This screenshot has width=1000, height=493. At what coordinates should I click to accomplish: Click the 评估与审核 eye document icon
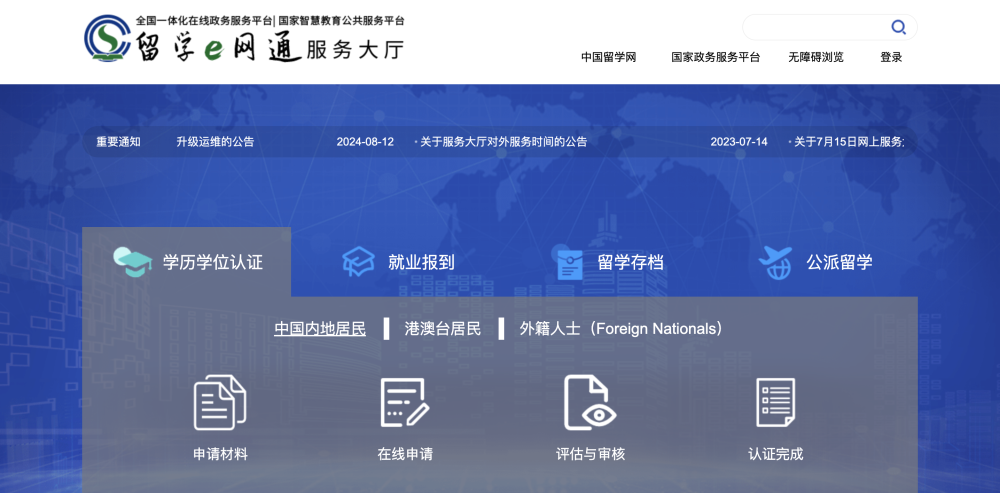pos(590,402)
